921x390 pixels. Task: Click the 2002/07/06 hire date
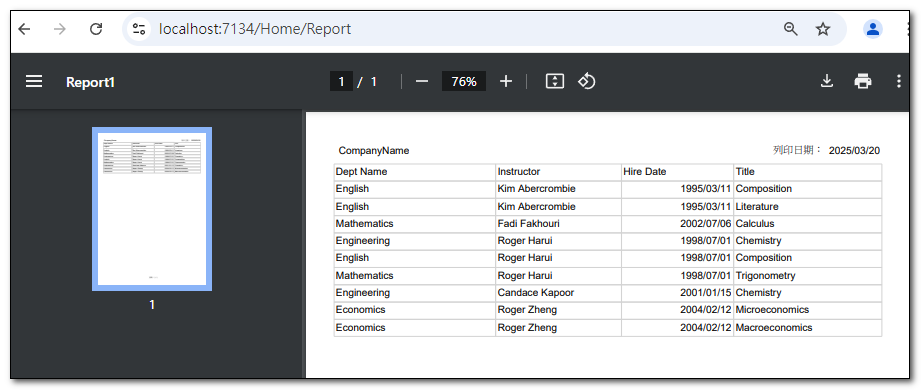pyautogui.click(x=706, y=224)
